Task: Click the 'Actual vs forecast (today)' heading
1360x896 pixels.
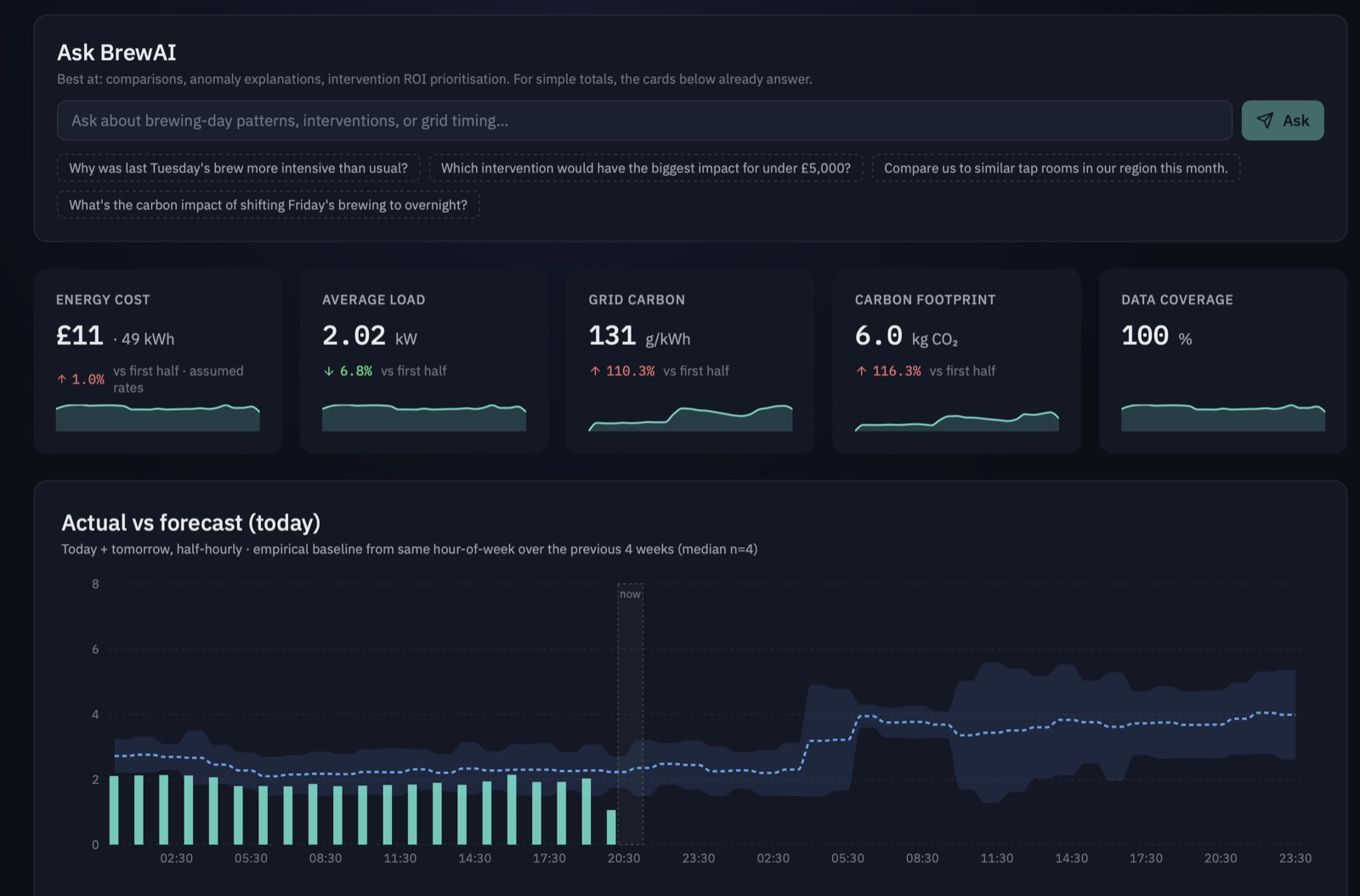Action: [x=190, y=522]
